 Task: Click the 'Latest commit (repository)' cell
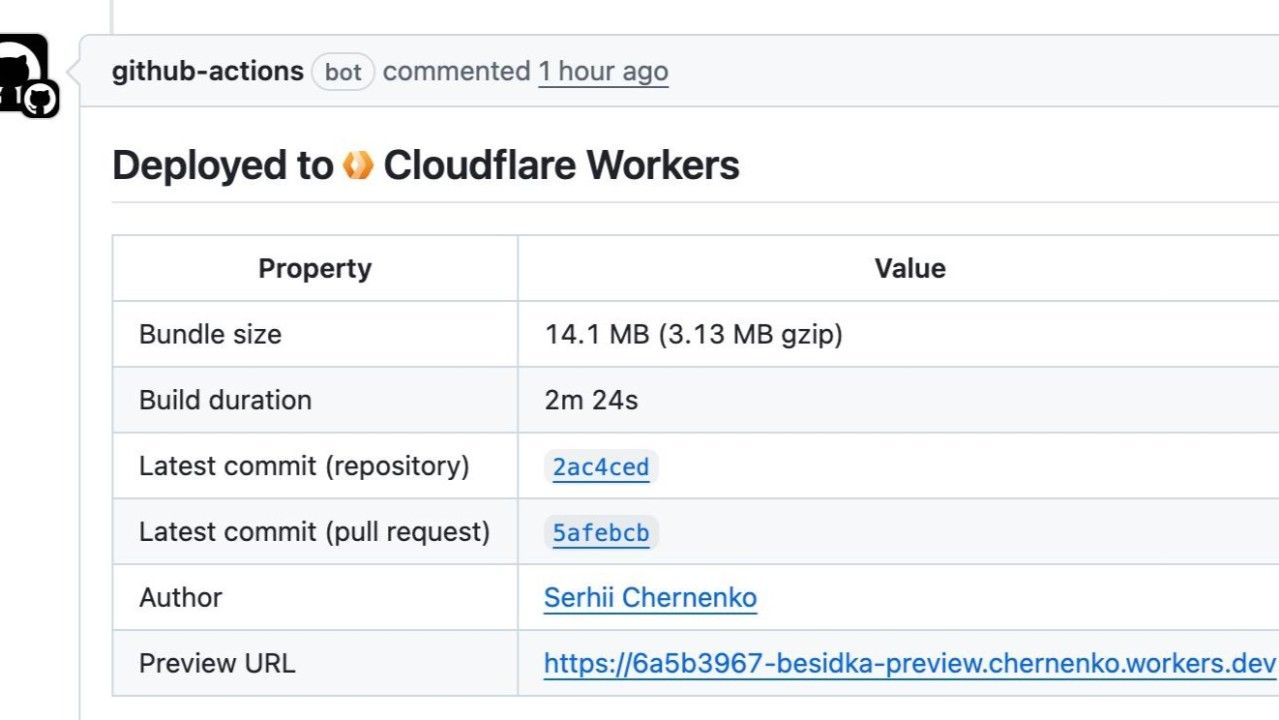(x=315, y=466)
